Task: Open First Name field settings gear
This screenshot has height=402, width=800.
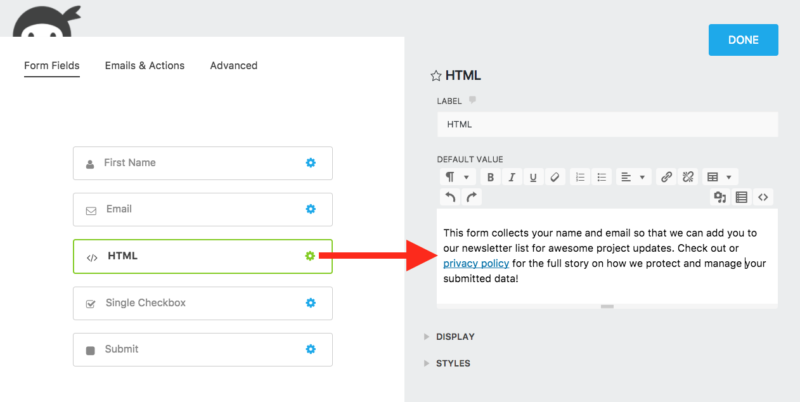Action: [310, 163]
